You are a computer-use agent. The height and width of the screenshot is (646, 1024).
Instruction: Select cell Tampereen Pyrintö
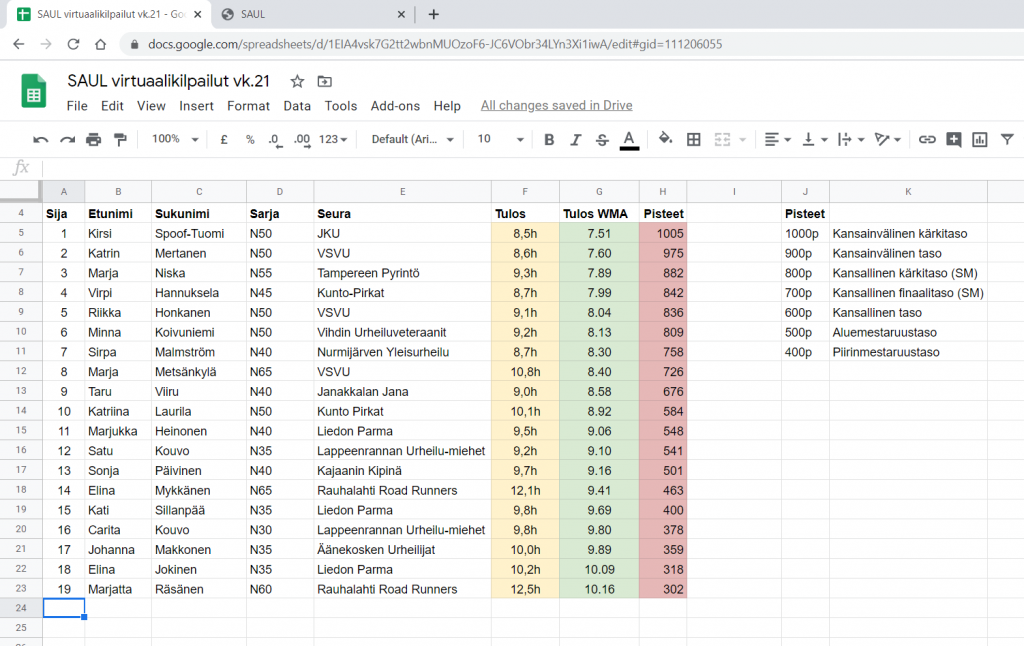pos(402,273)
